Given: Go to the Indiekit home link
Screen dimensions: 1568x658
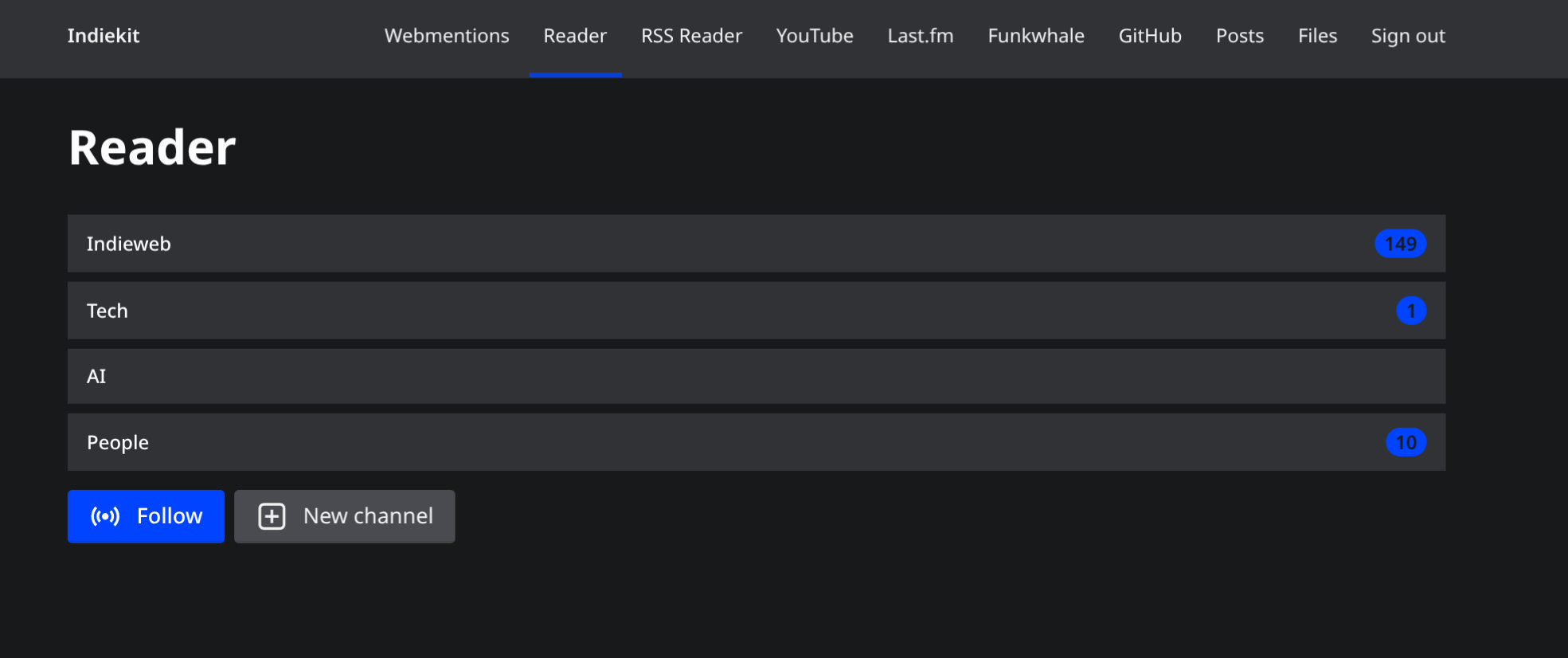Looking at the screenshot, I should (x=104, y=36).
